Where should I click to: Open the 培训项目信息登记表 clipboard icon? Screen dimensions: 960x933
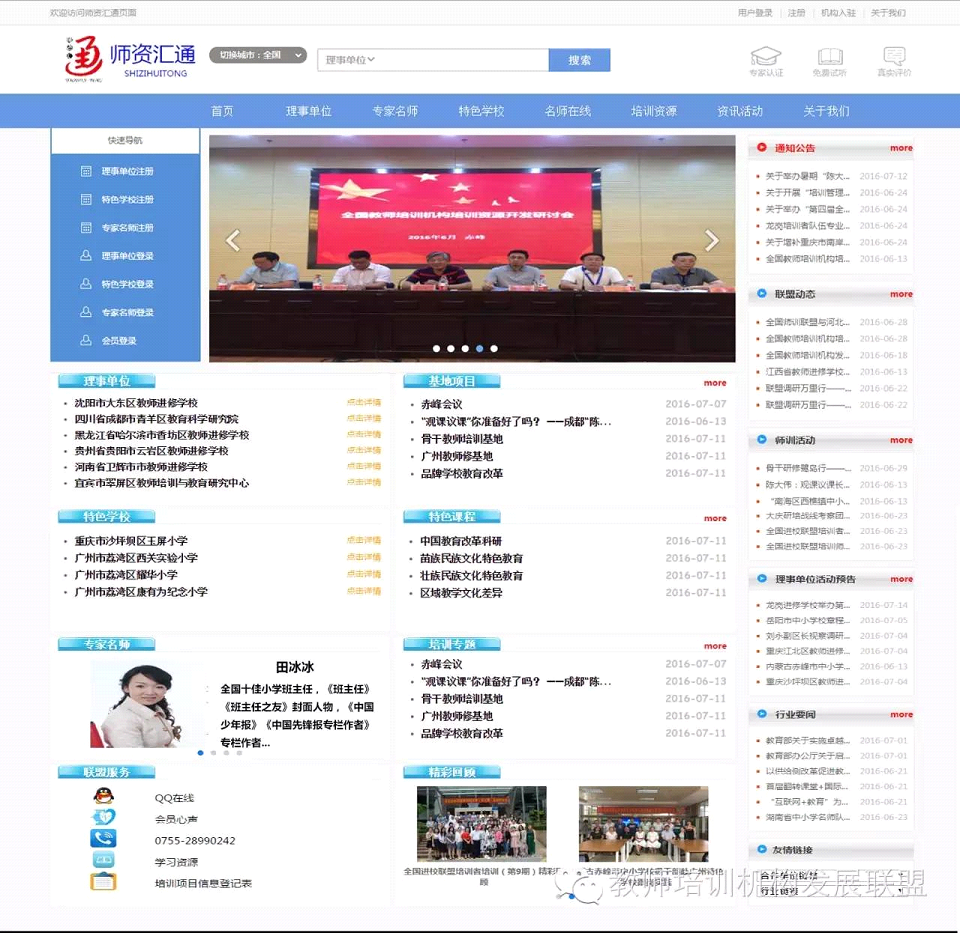(103, 882)
